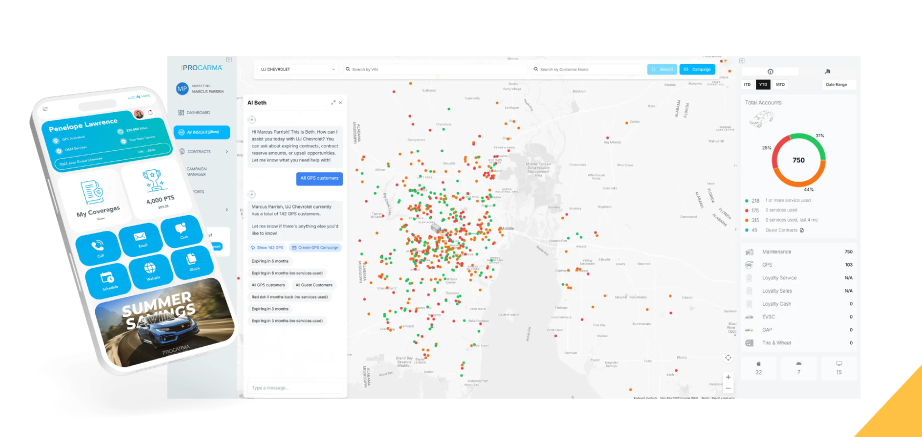Select the ITD period tab

[x=749, y=85]
